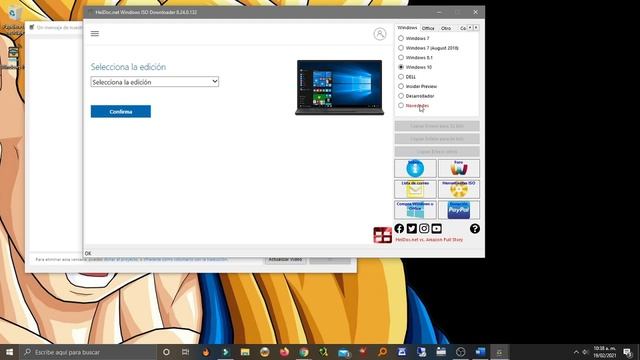The width and height of the screenshot is (640, 360).
Task: Select Windows 7 (August 2018) option
Action: click(x=401, y=48)
